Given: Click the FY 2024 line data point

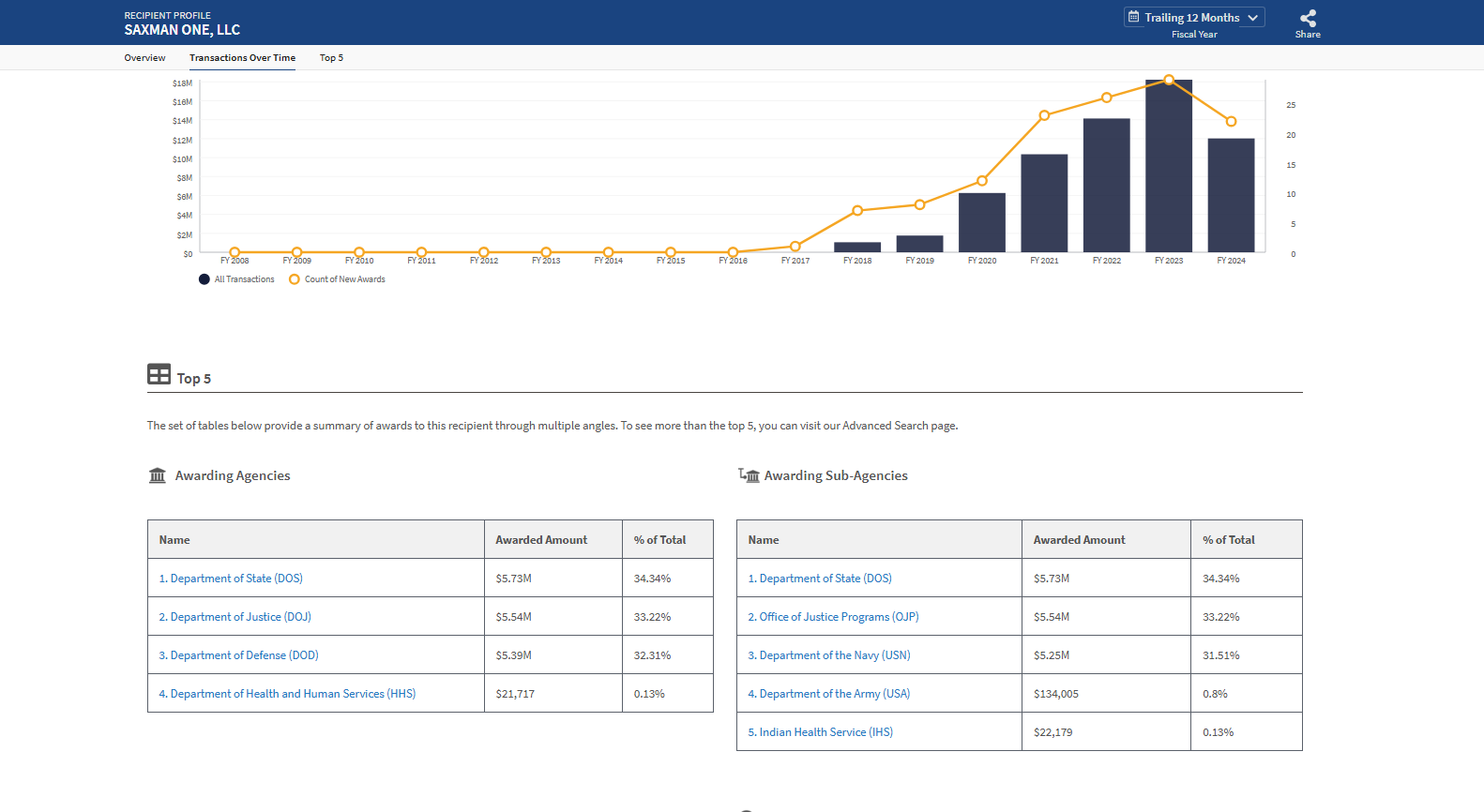Looking at the screenshot, I should [1231, 121].
